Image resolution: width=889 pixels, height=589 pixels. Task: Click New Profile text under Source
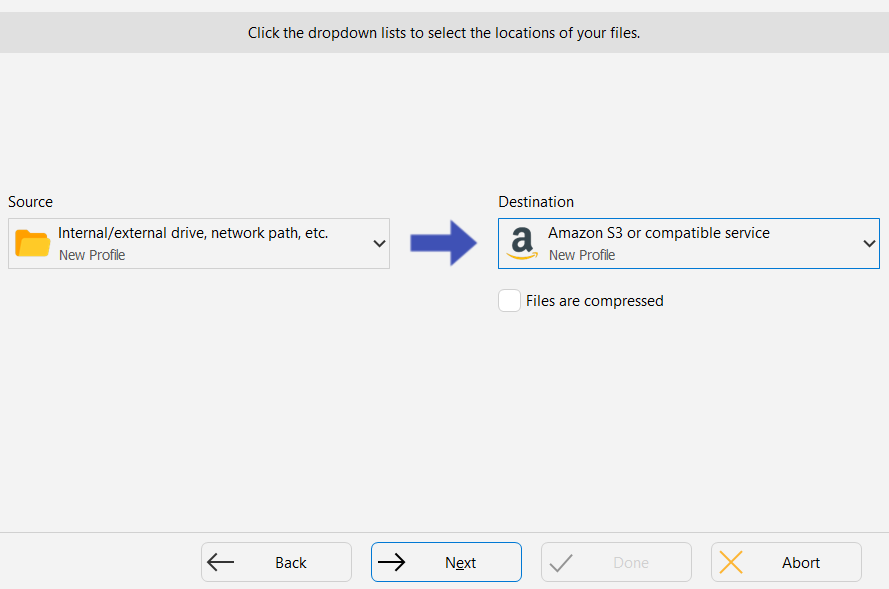[92, 255]
